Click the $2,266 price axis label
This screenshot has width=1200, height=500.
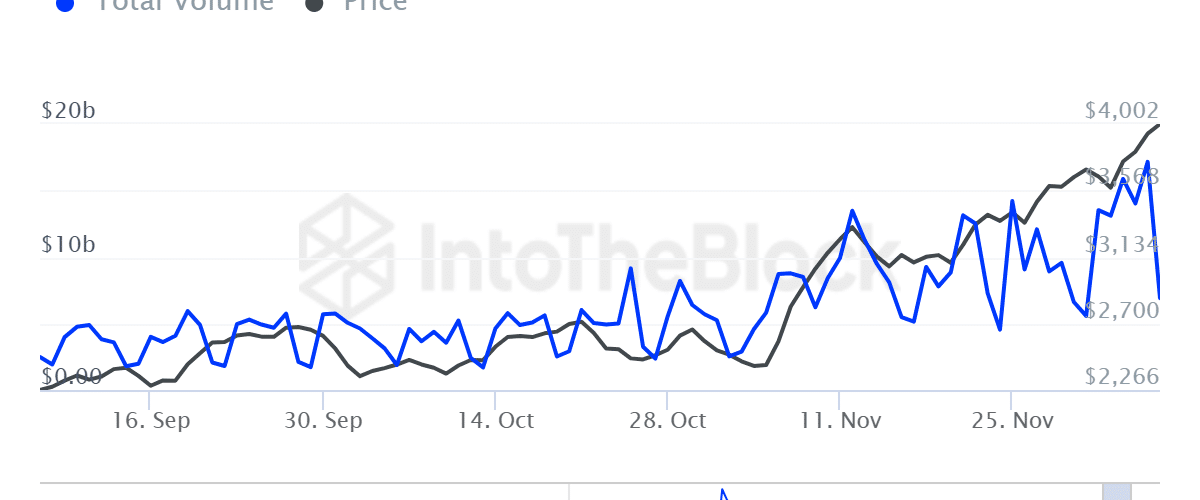click(x=1122, y=377)
